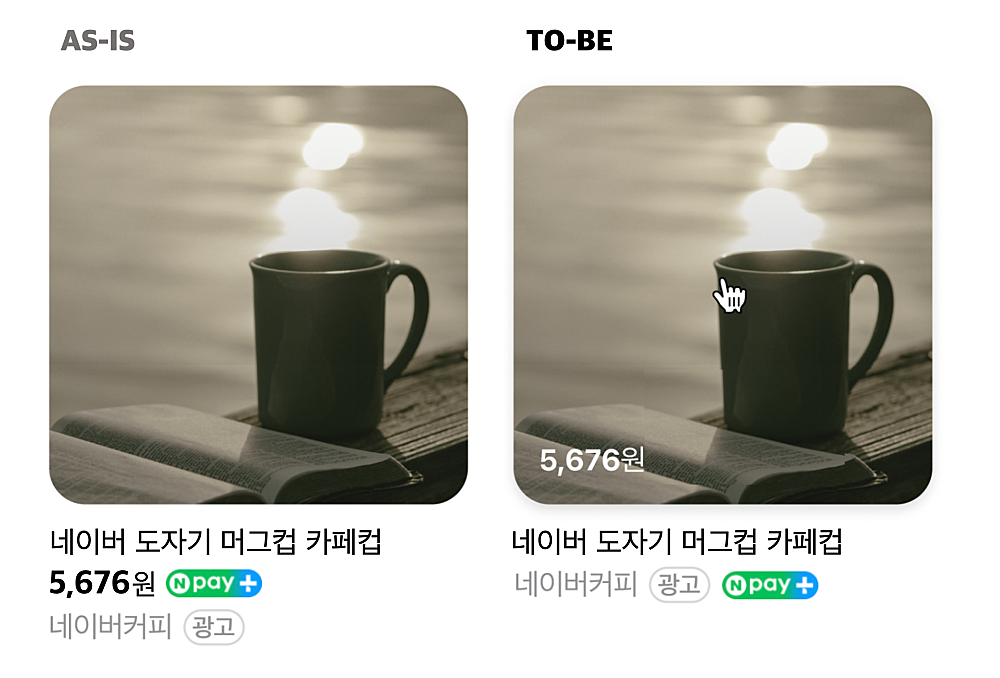Click the bold 5,676원 price in AS-IS card
Viewport: 1000px width, 678px height.
[x=102, y=583]
